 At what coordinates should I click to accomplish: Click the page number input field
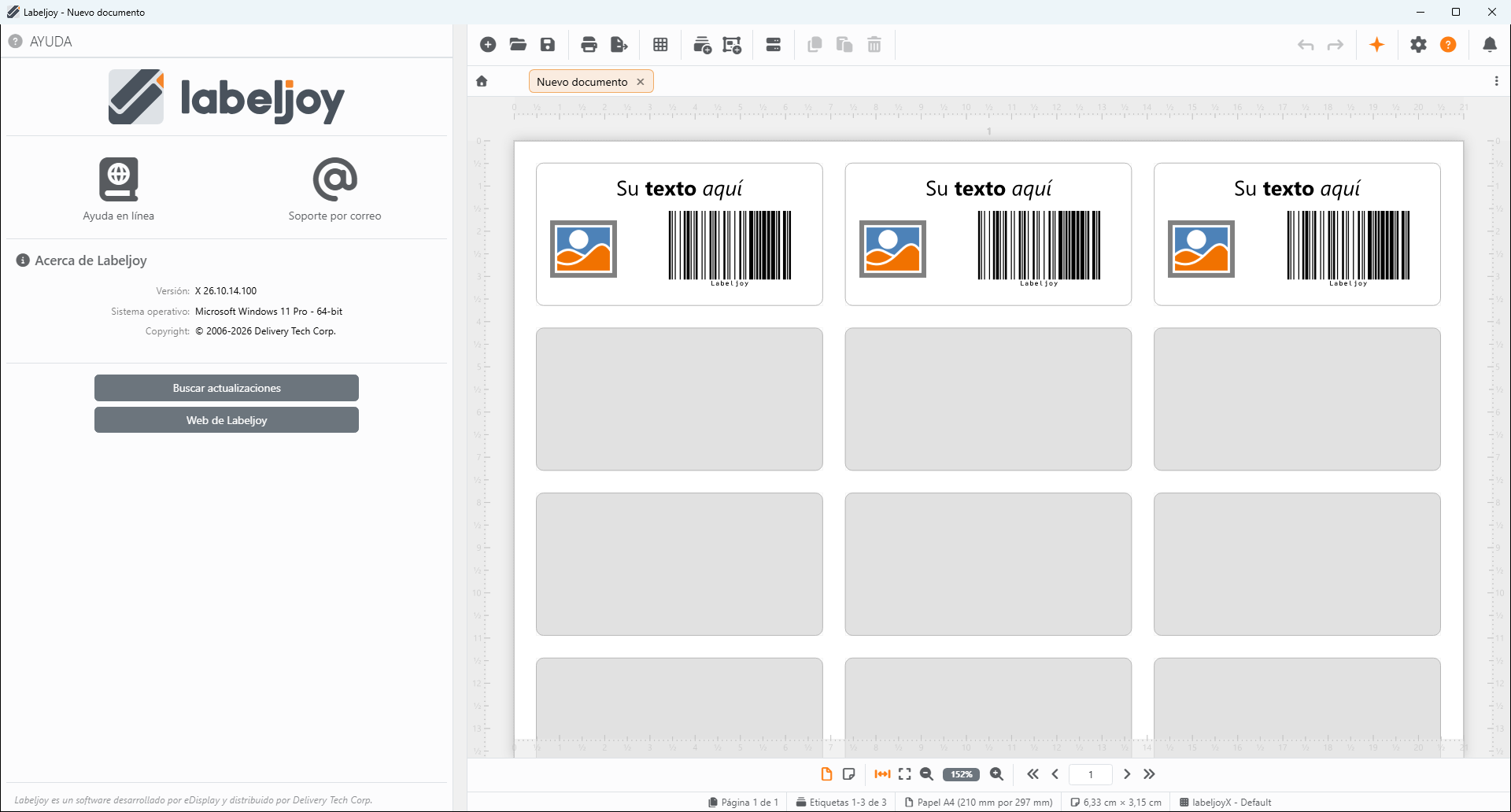[1091, 774]
